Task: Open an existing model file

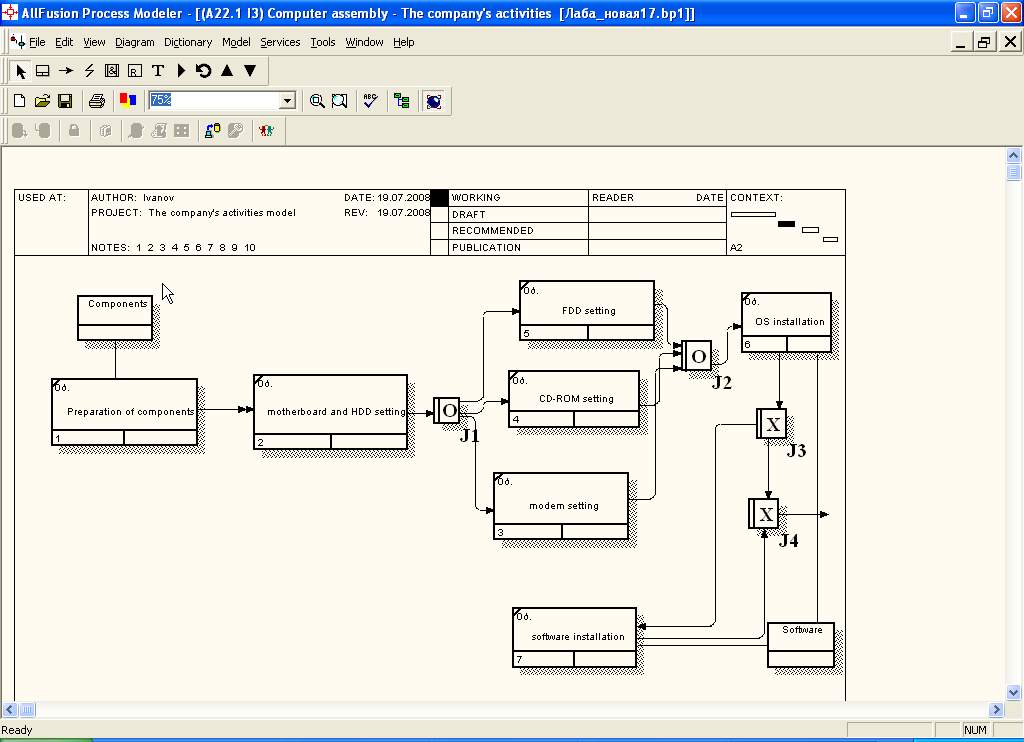Action: 42,101
